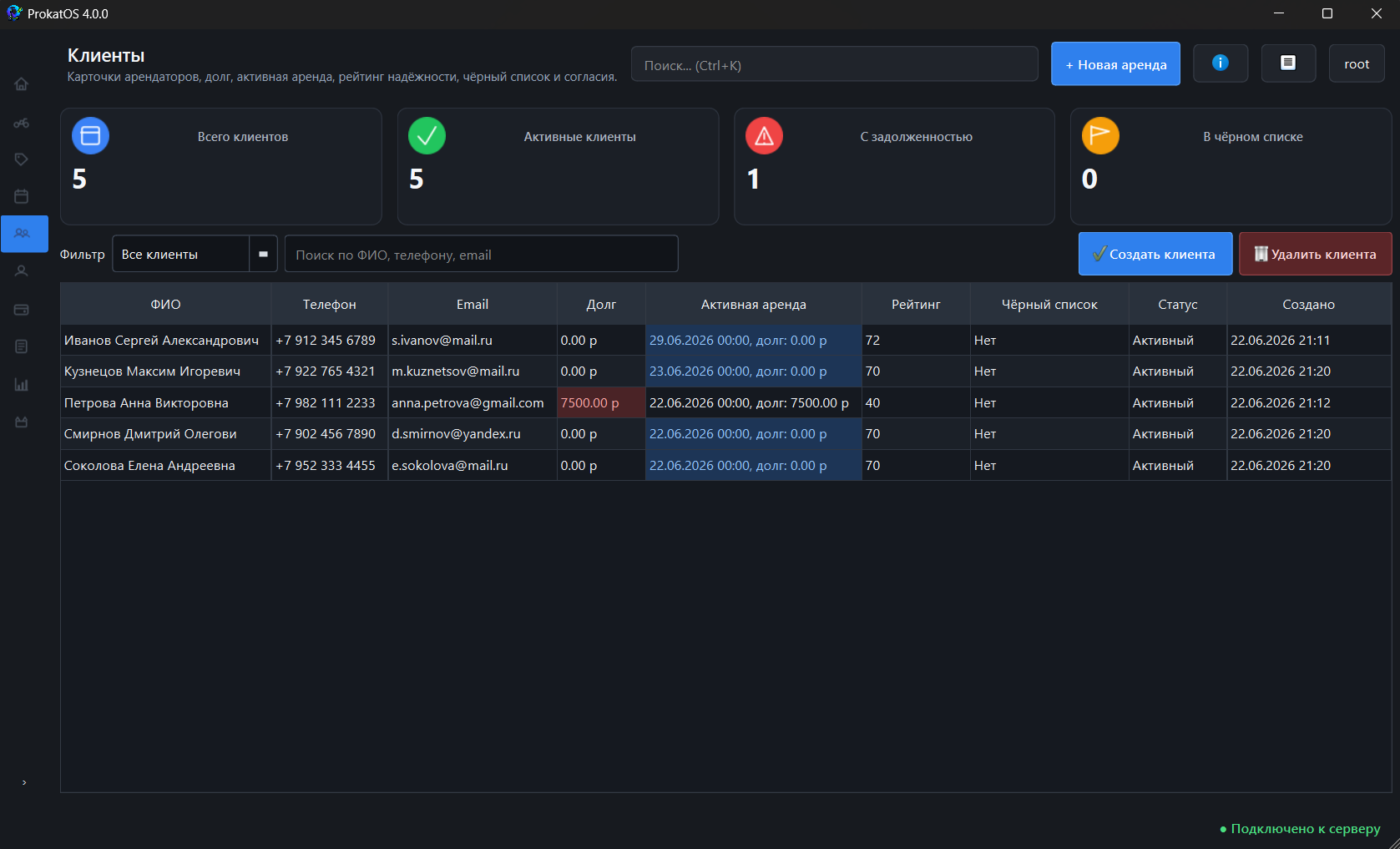Focus the global Поиск (Ctrl+K) field
Viewport: 1400px width, 849px height.
pos(834,64)
